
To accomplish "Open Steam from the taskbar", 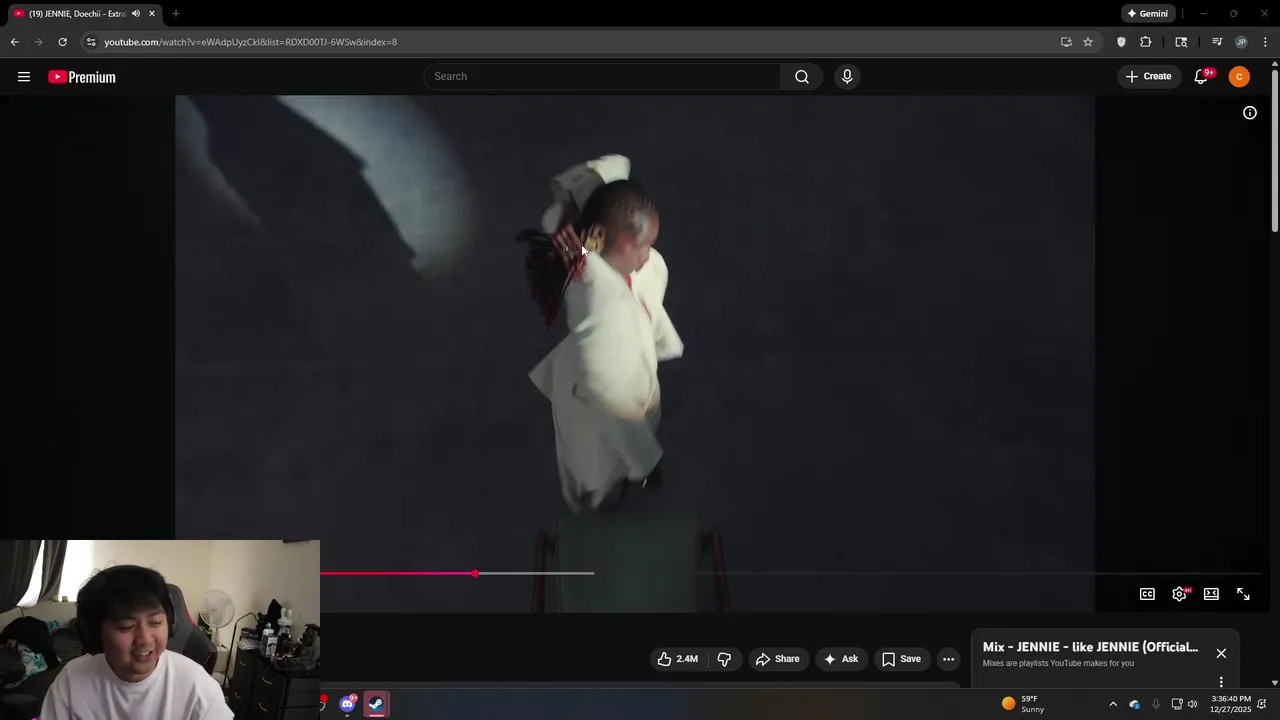I will click(376, 704).
